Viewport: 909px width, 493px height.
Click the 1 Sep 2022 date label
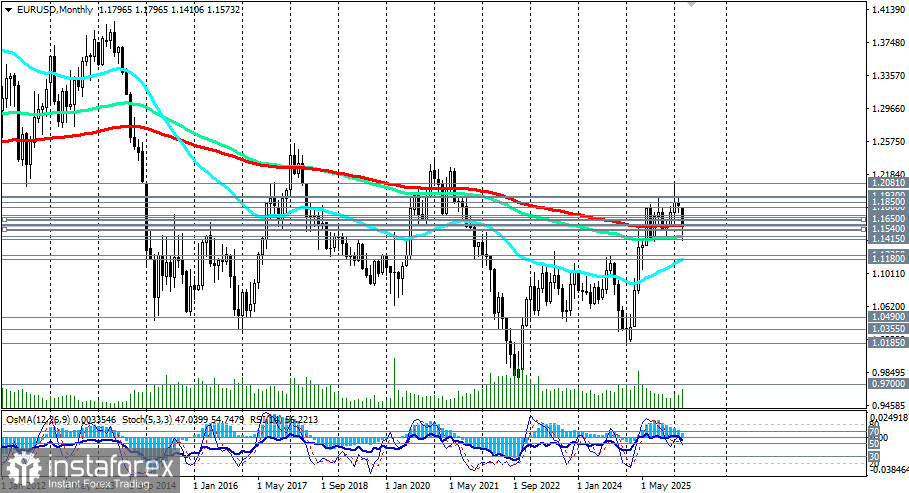pyautogui.click(x=537, y=486)
